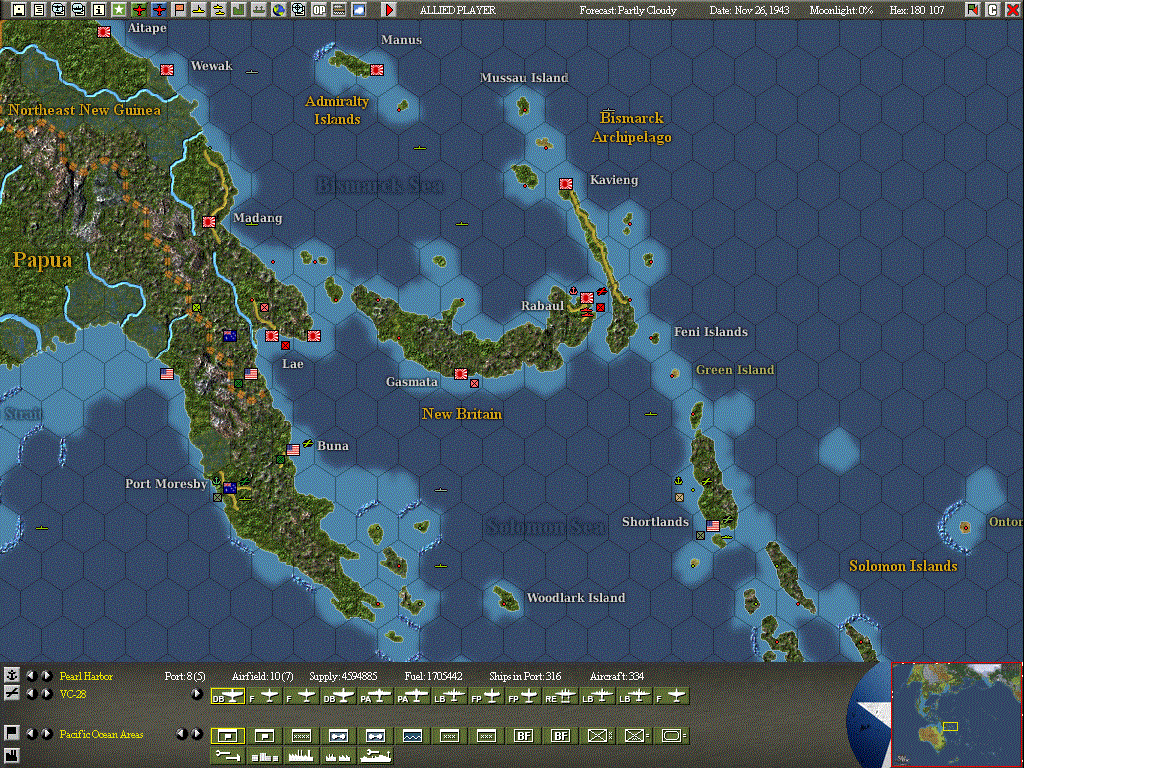Screen dimensions: 1152x768
Task: Select the Japanese flag at Wewak
Action: pos(168,70)
